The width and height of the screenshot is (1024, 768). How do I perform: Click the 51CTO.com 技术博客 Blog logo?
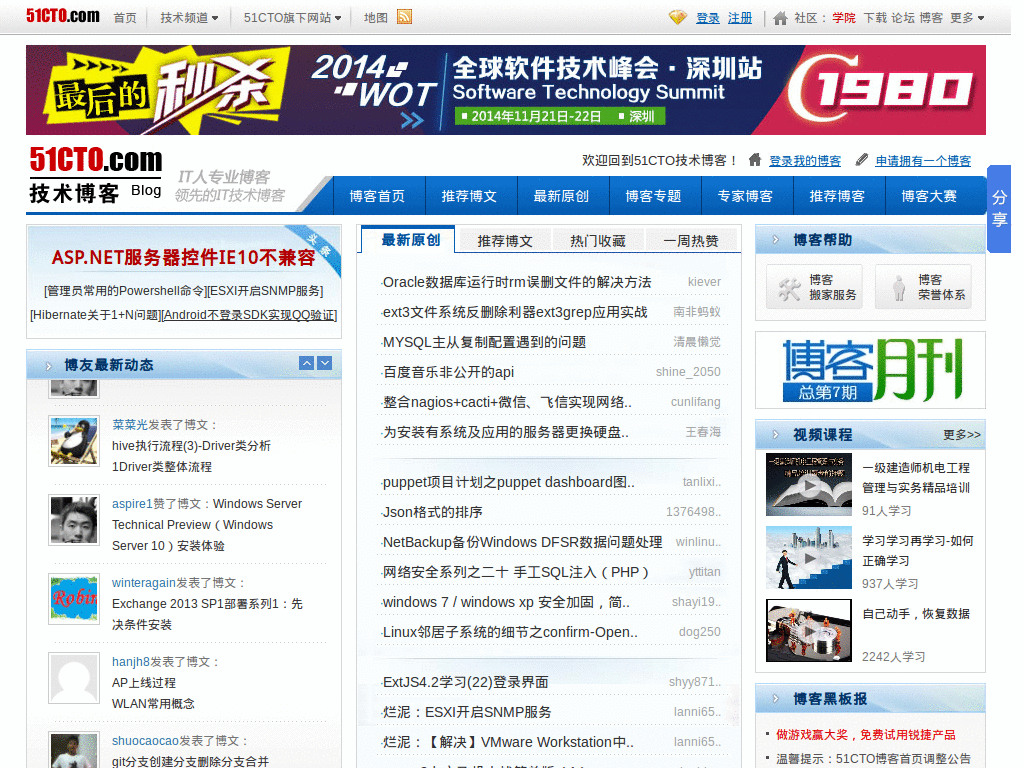(x=96, y=175)
